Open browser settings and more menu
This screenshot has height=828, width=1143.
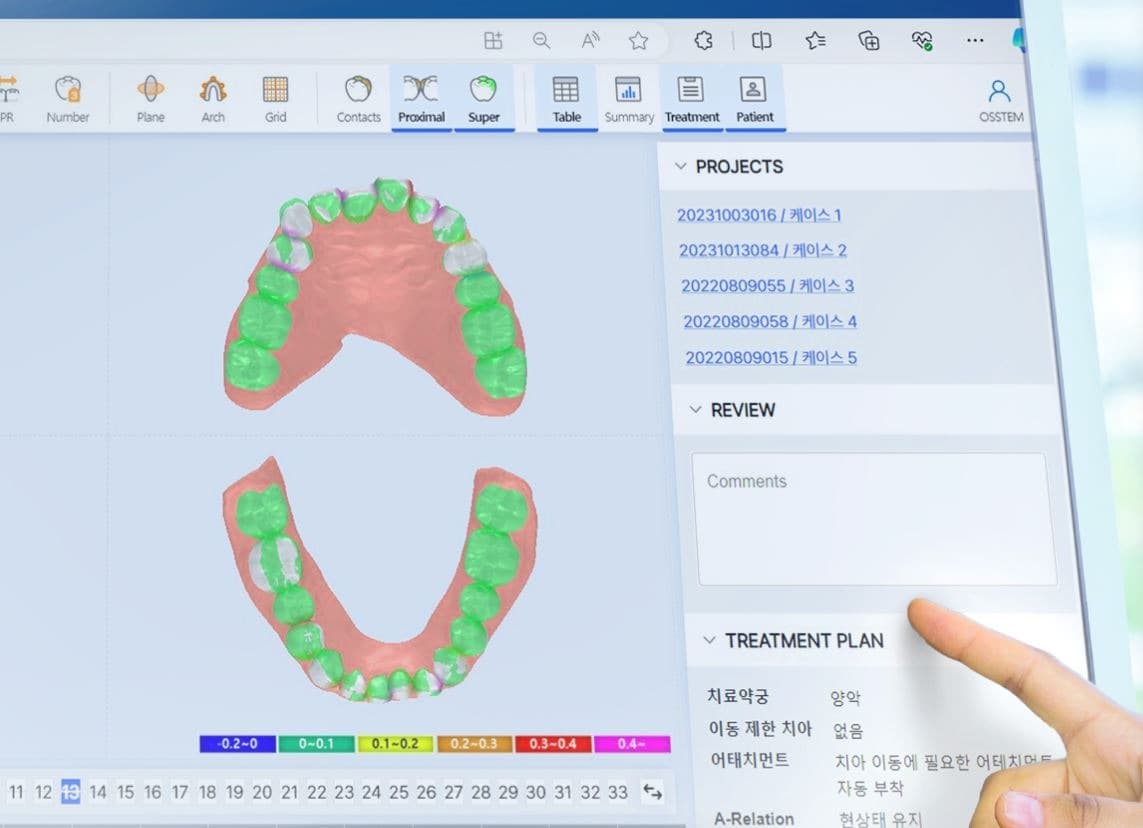coord(975,41)
